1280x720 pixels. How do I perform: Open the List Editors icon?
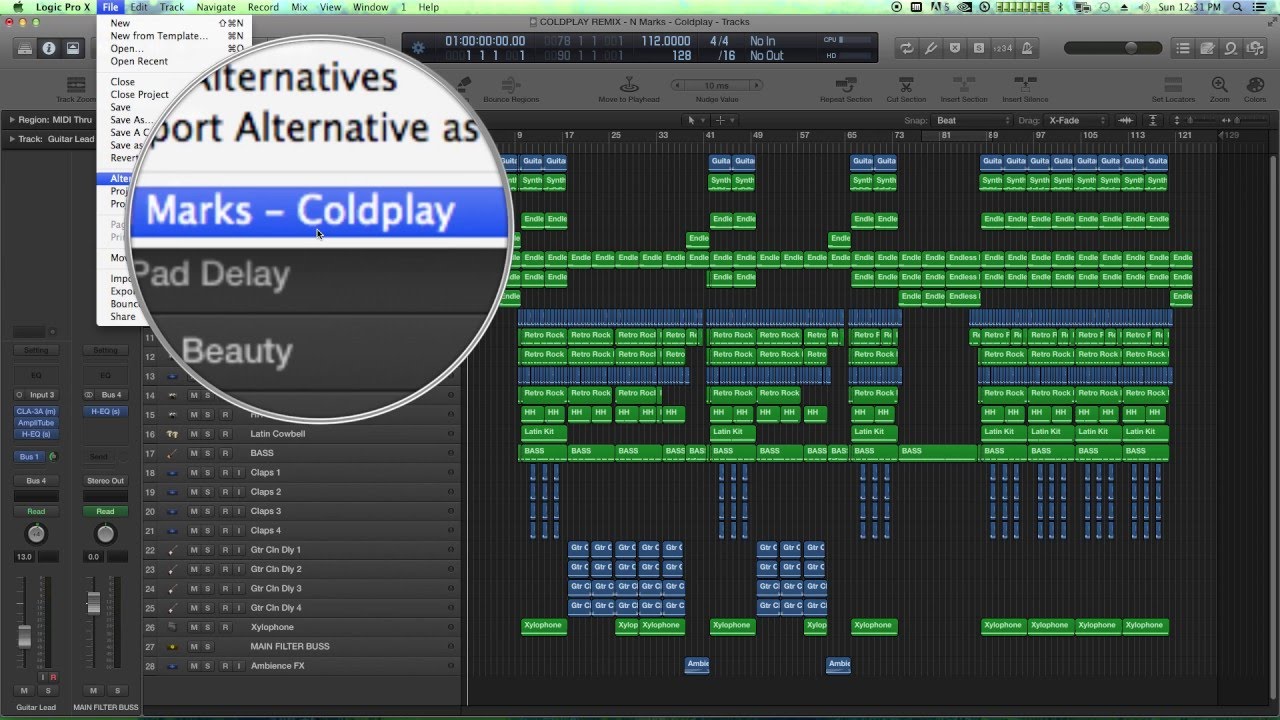1184,48
